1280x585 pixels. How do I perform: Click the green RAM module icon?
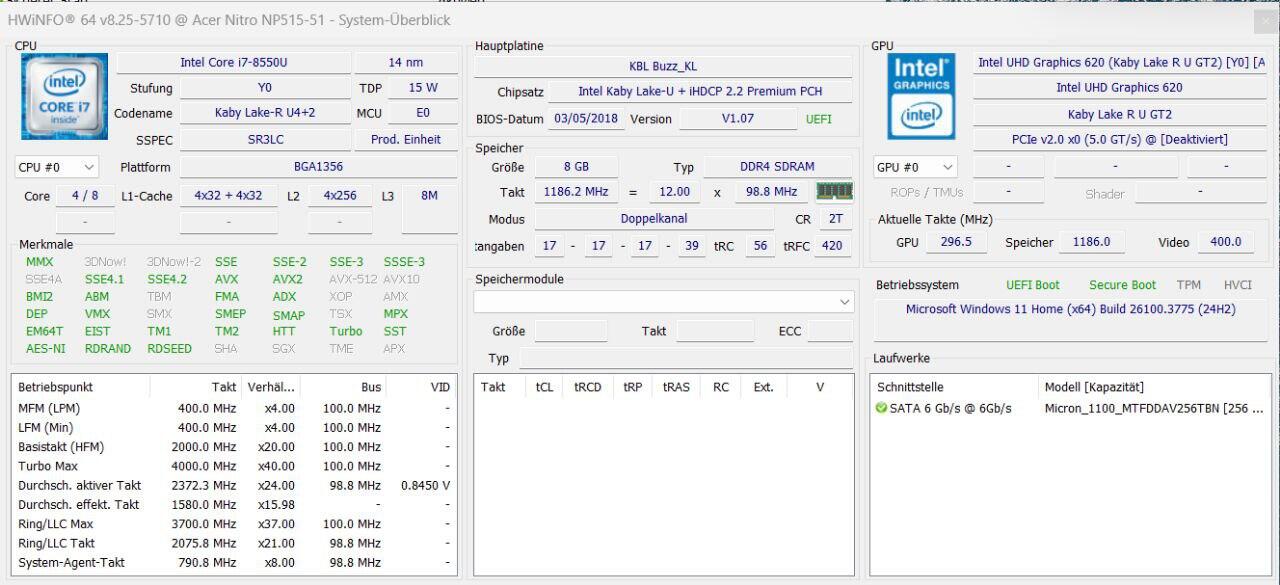tap(834, 191)
